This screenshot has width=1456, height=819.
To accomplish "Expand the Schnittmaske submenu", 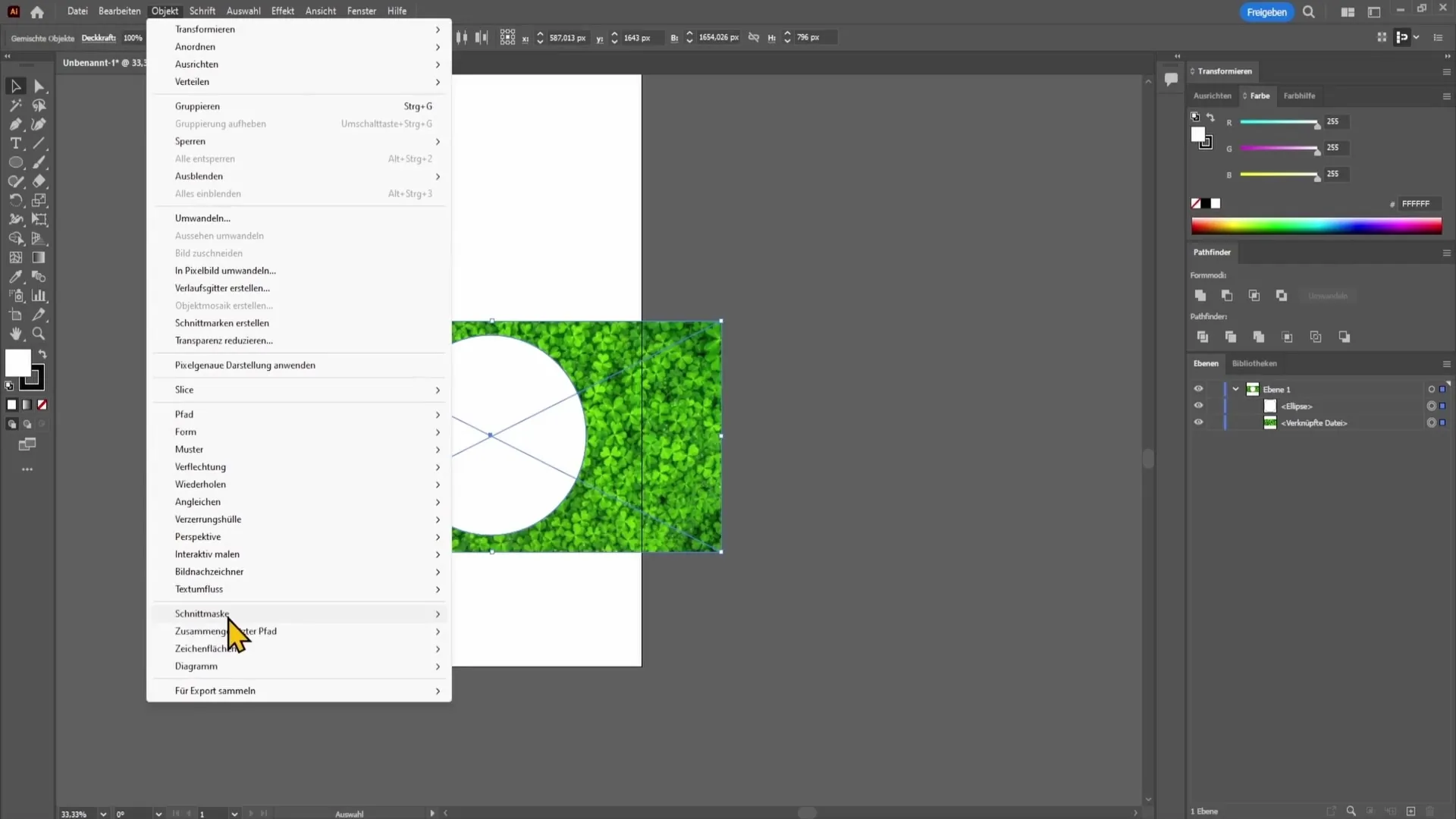I will tap(300, 613).
